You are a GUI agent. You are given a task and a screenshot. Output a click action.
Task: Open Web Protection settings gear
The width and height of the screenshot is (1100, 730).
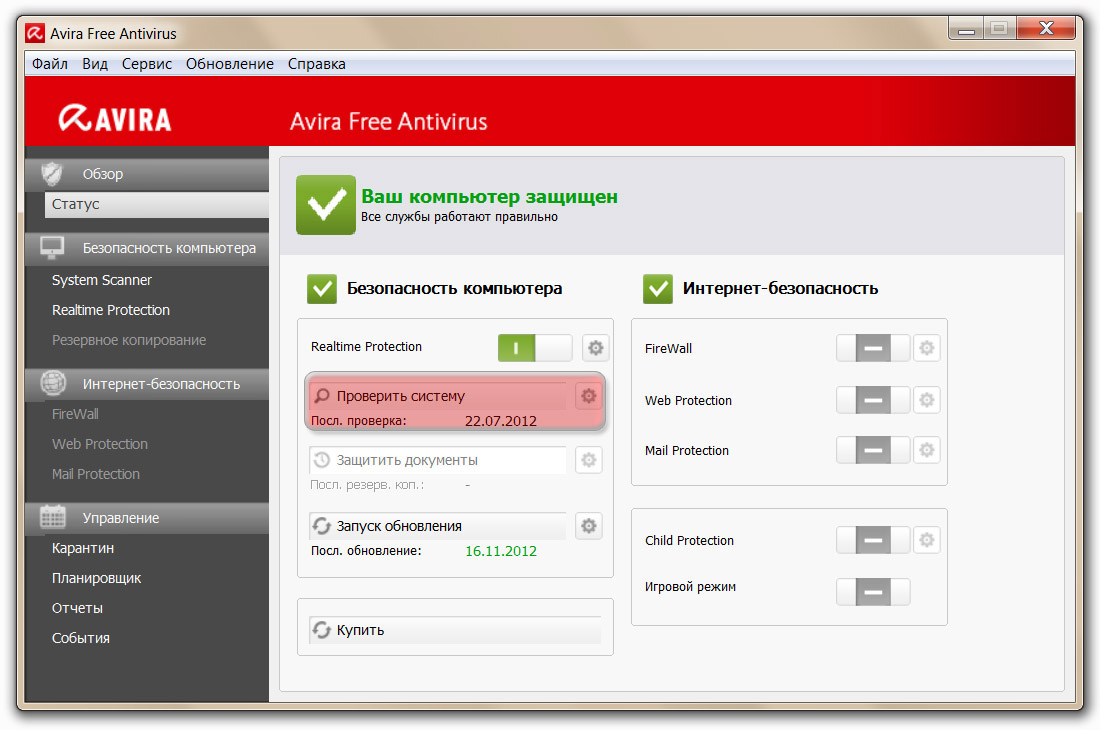coord(927,400)
